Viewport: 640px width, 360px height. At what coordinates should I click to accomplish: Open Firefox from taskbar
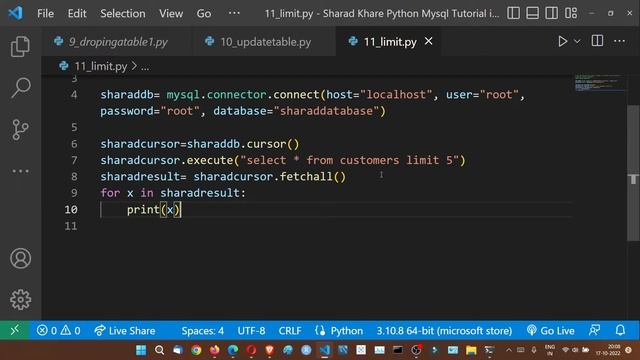coord(214,350)
